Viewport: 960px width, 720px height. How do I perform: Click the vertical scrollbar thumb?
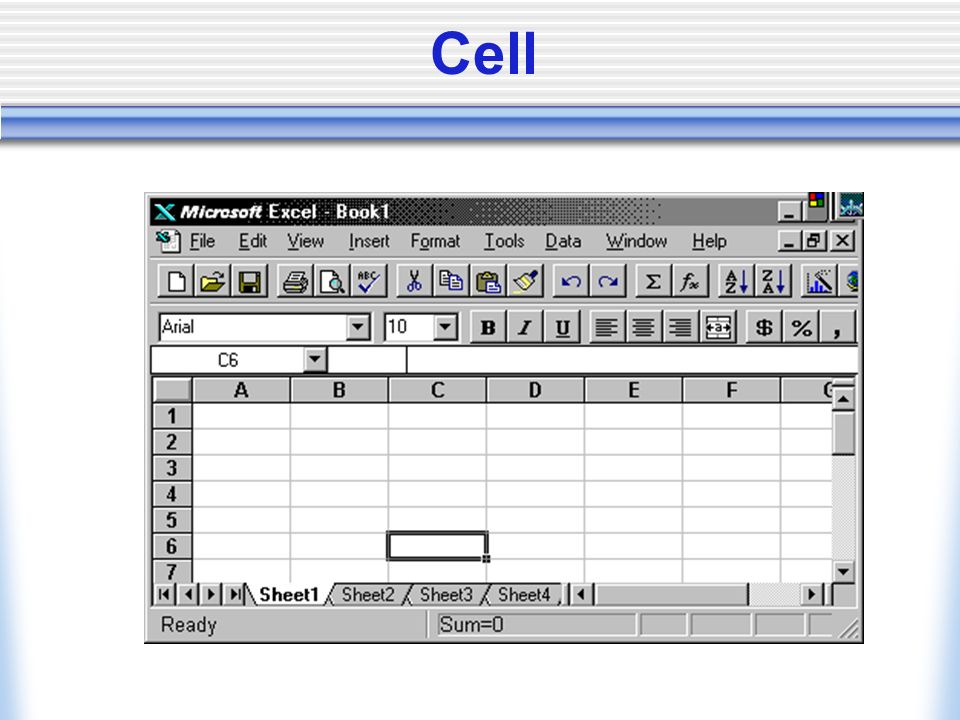[843, 433]
